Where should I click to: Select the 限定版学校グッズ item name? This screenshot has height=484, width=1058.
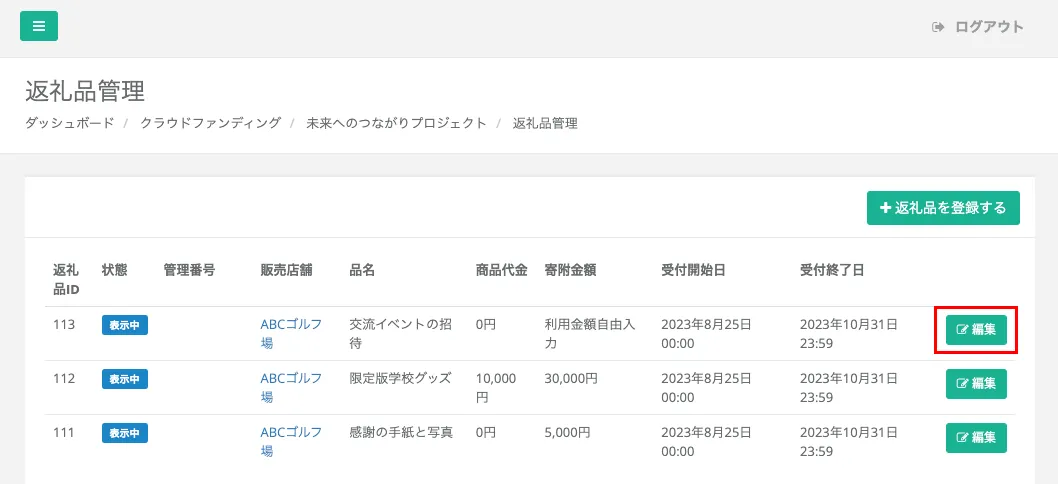pyautogui.click(x=400, y=378)
